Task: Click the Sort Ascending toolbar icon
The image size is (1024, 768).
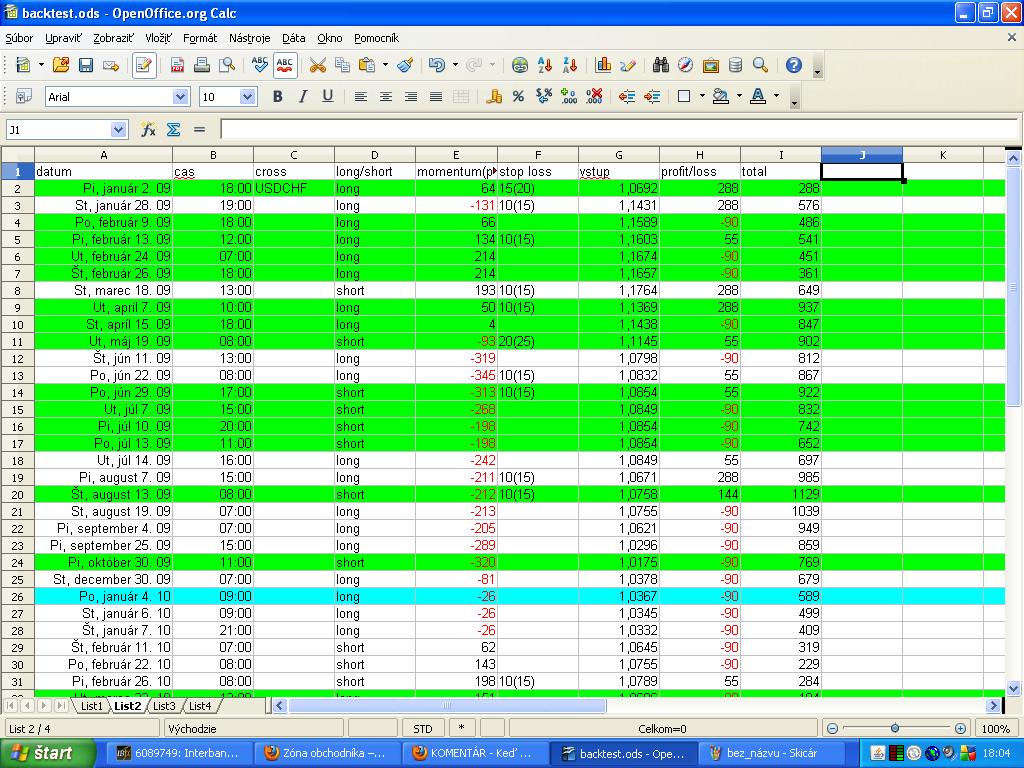Action: click(x=545, y=66)
